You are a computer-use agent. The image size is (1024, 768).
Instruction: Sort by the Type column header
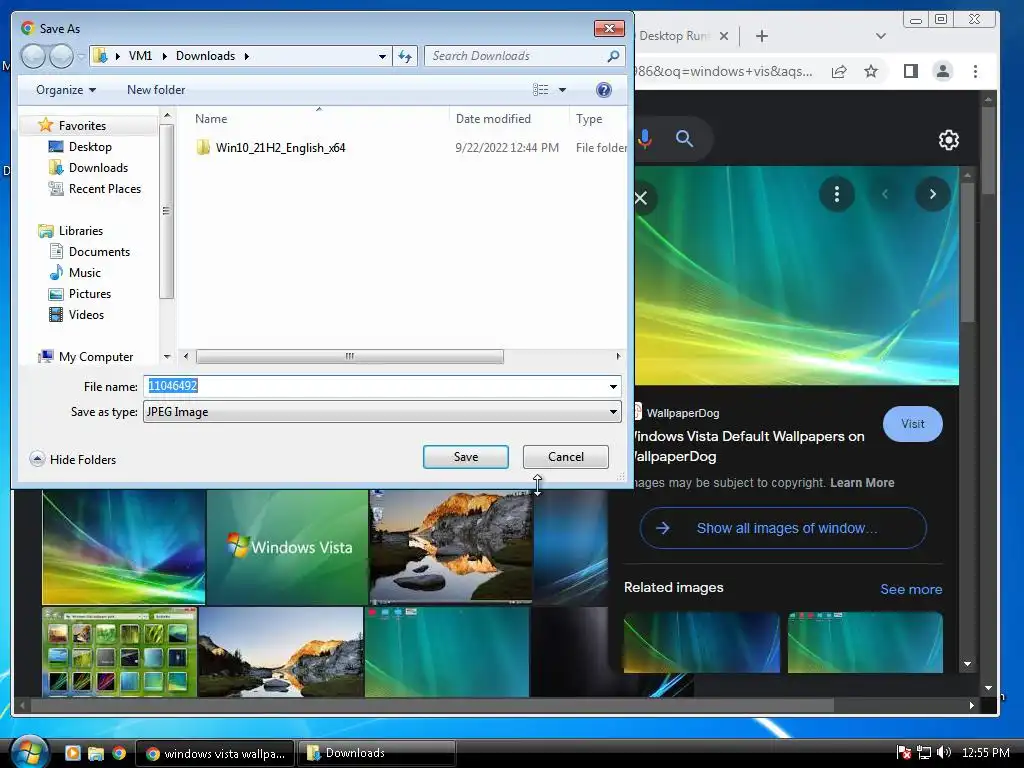[x=589, y=119]
